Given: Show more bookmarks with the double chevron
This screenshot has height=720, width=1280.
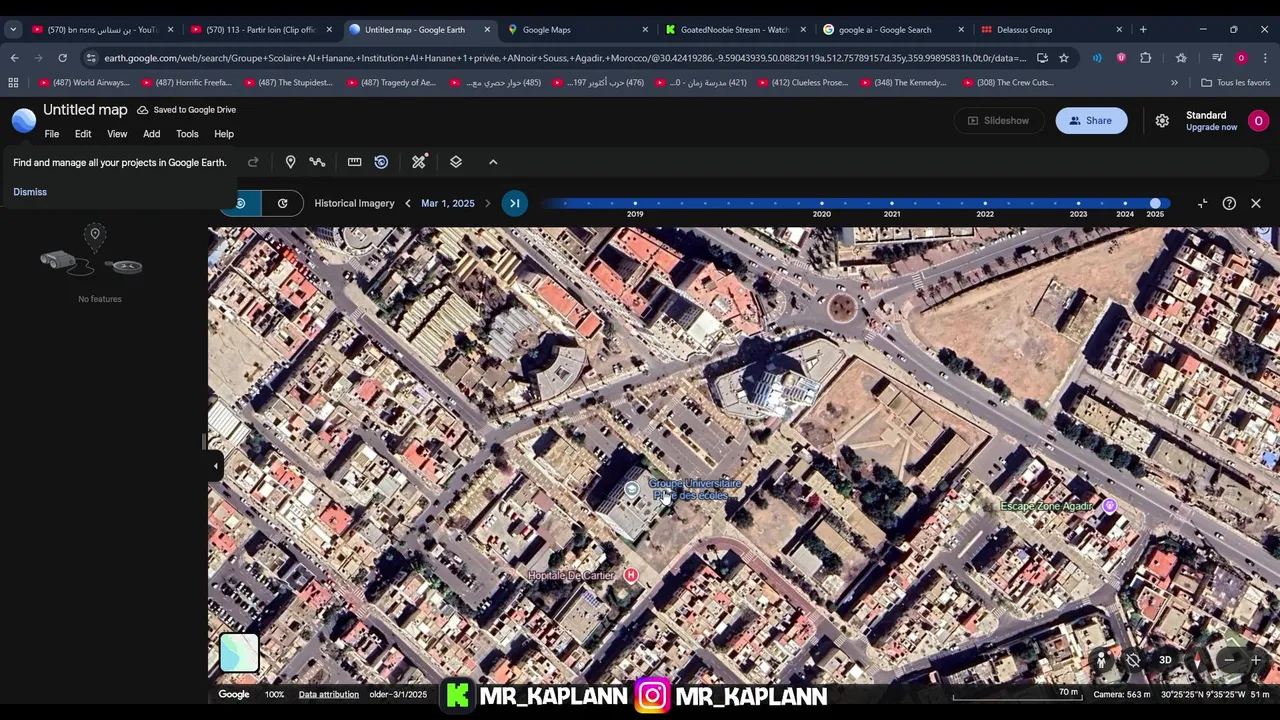Looking at the screenshot, I should coord(1174,83).
